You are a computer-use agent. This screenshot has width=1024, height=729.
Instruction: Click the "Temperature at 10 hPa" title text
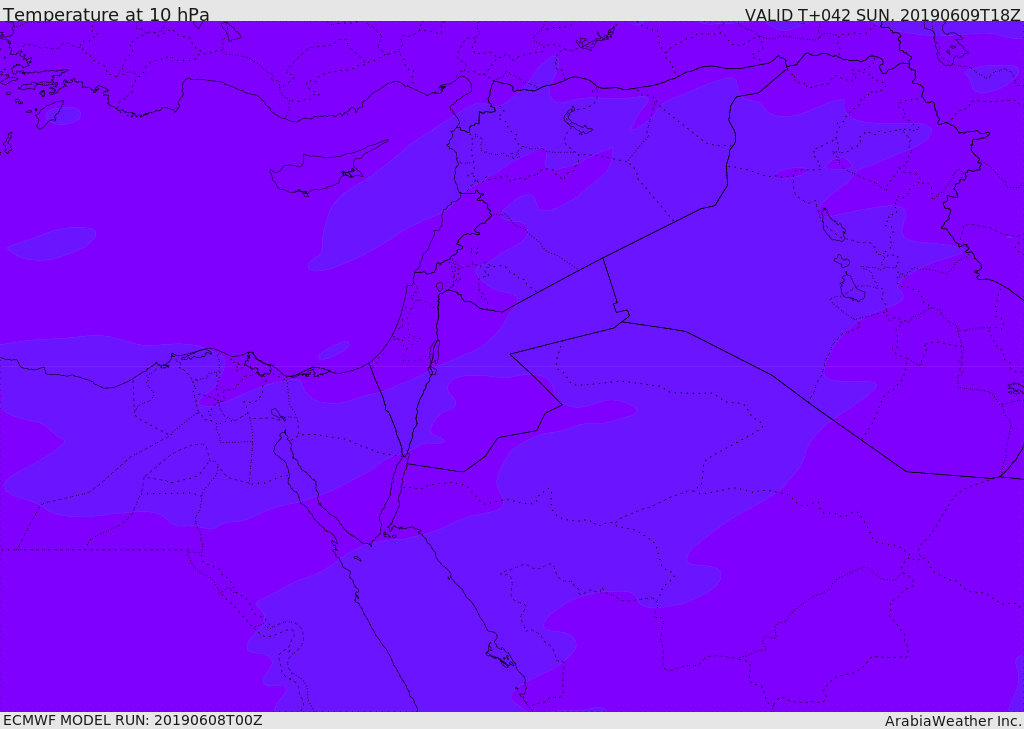(x=106, y=14)
